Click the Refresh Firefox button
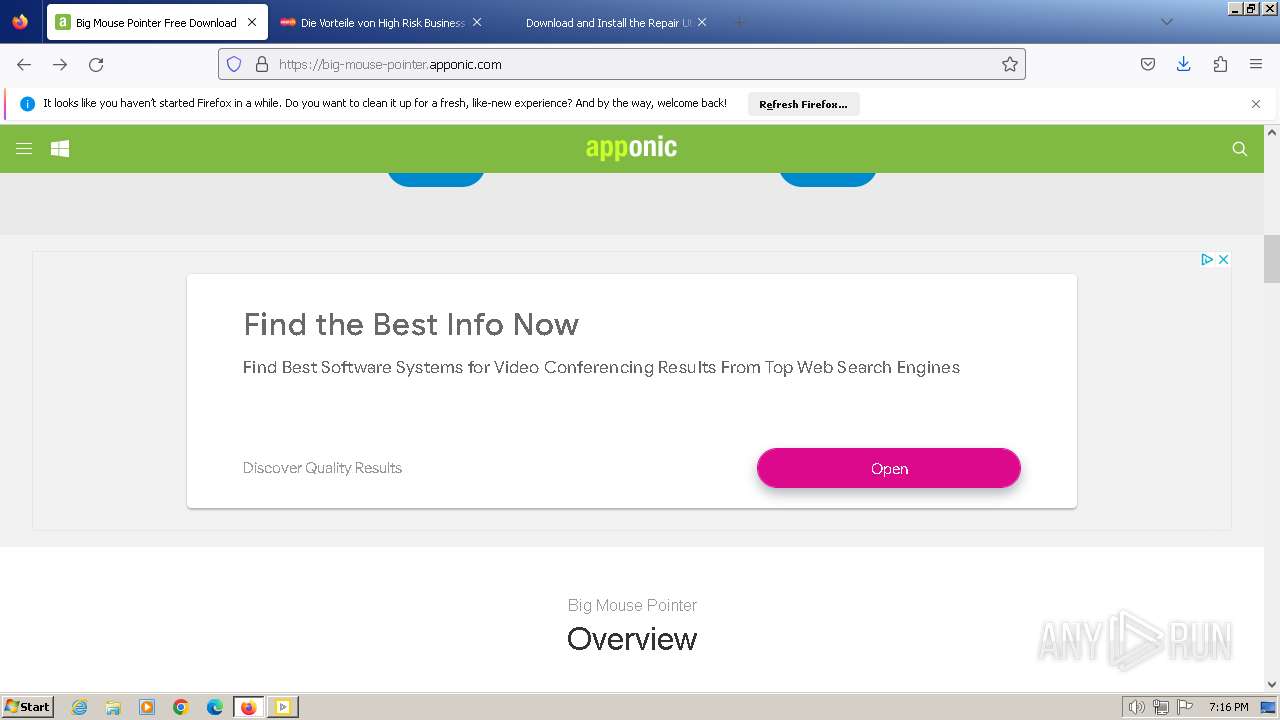Screen dimensions: 1280x720 click(x=803, y=104)
